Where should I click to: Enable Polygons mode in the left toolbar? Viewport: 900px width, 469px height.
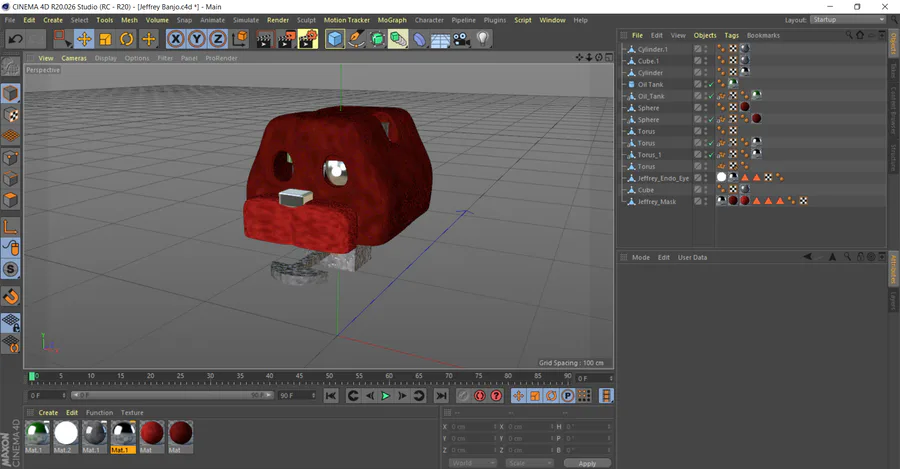pyautogui.click(x=11, y=200)
